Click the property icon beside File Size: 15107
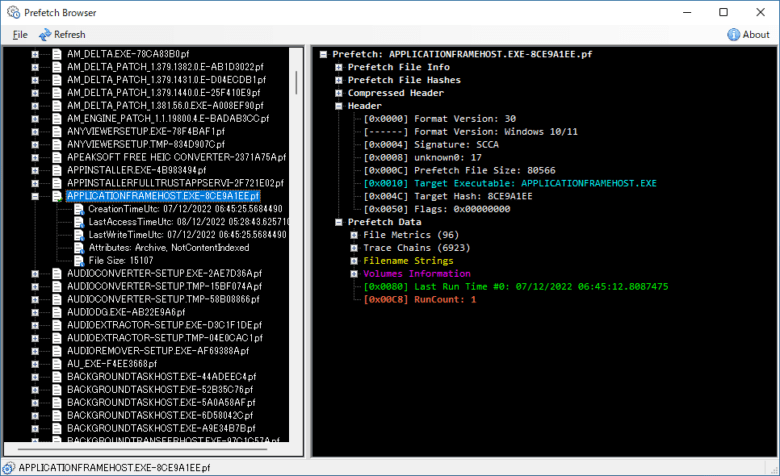 [x=79, y=261]
